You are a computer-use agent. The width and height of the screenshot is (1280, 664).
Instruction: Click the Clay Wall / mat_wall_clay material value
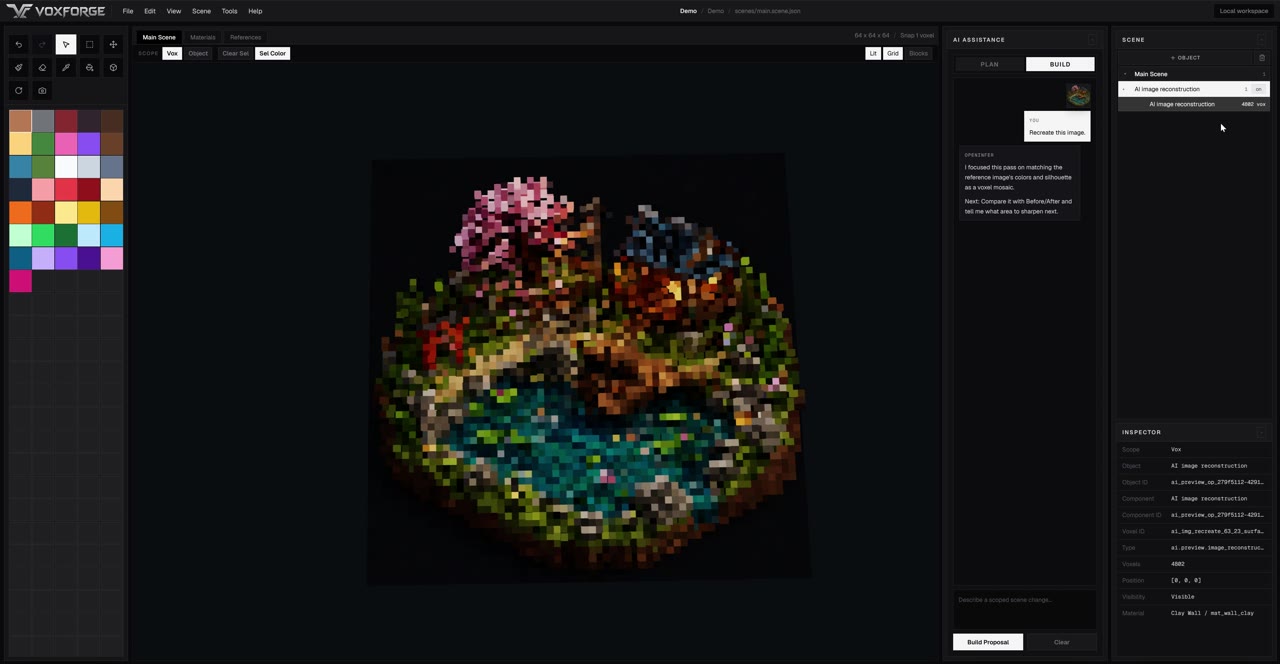[x=1212, y=613]
